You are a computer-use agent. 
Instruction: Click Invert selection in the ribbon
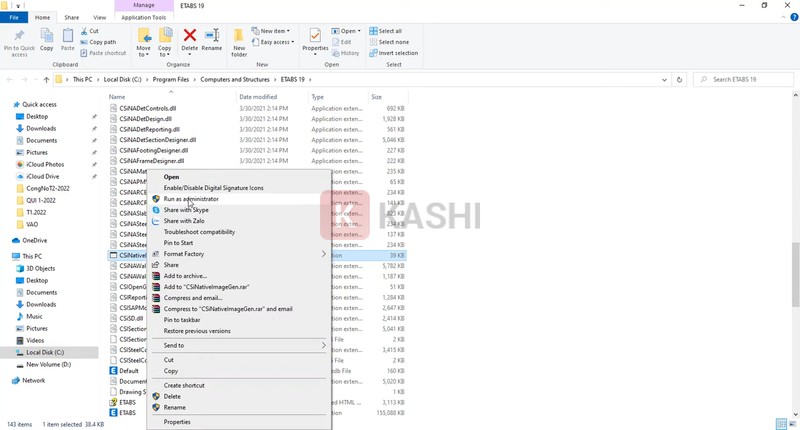[x=397, y=53]
